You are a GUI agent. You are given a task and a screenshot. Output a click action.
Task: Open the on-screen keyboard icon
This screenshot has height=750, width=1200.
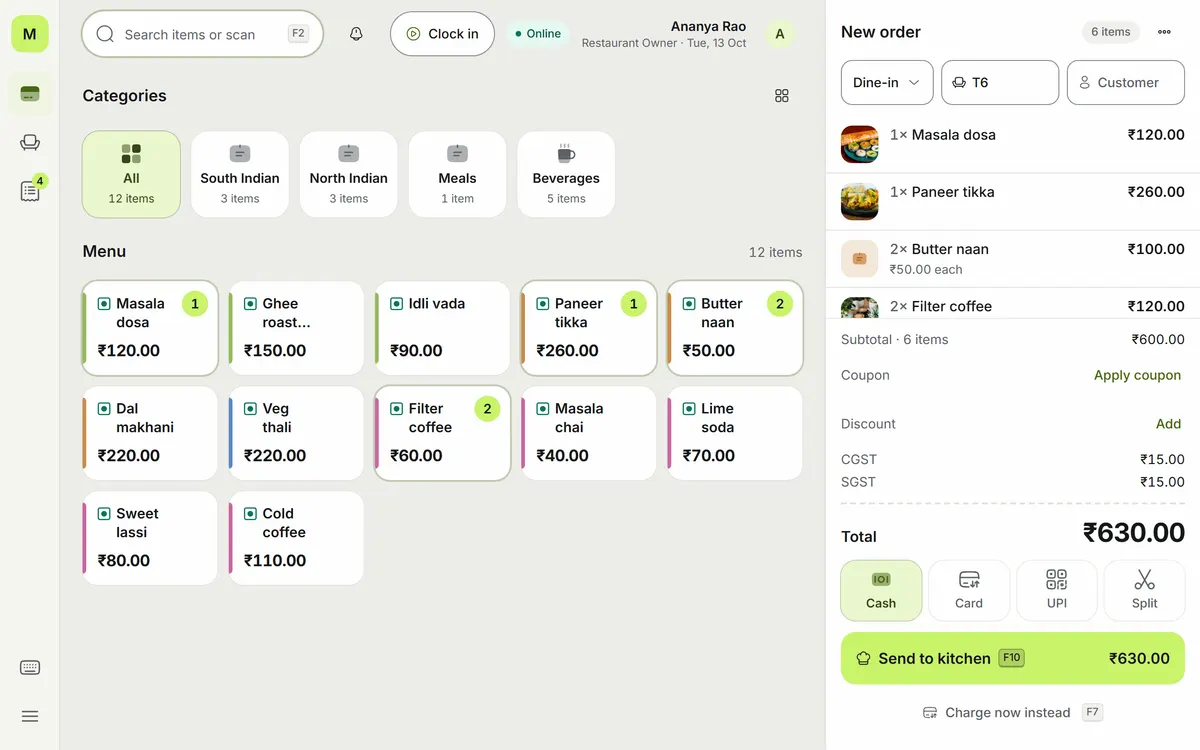tap(30, 668)
